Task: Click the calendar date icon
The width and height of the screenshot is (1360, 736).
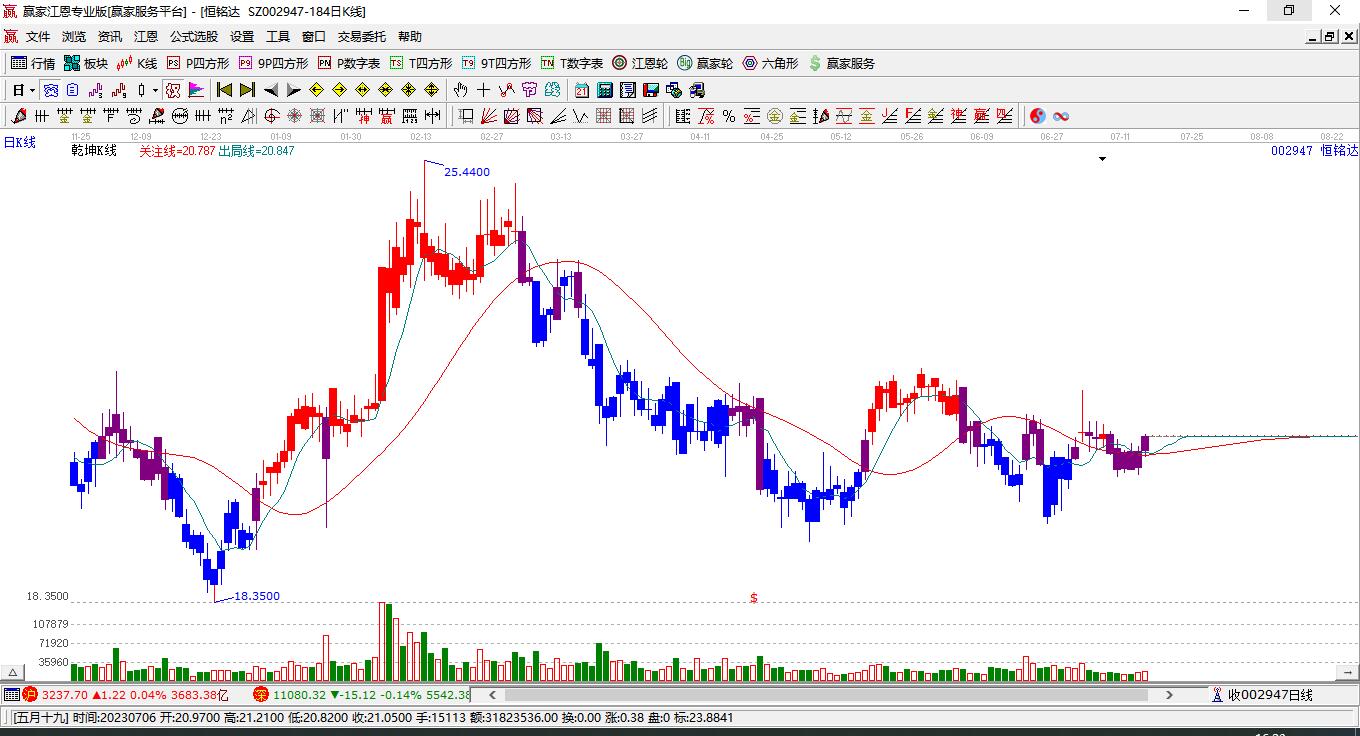Action: tap(581, 90)
